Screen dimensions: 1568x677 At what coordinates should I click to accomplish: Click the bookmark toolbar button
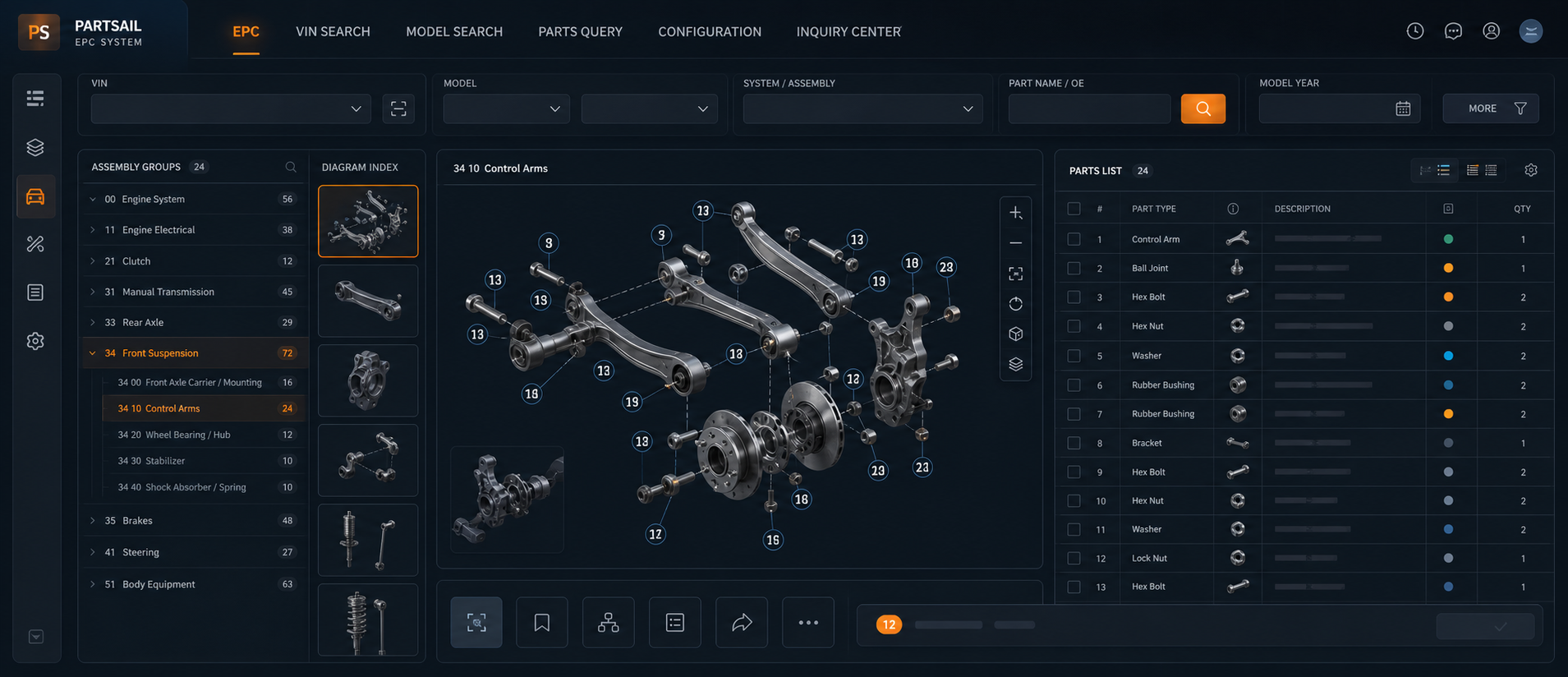coord(542,623)
